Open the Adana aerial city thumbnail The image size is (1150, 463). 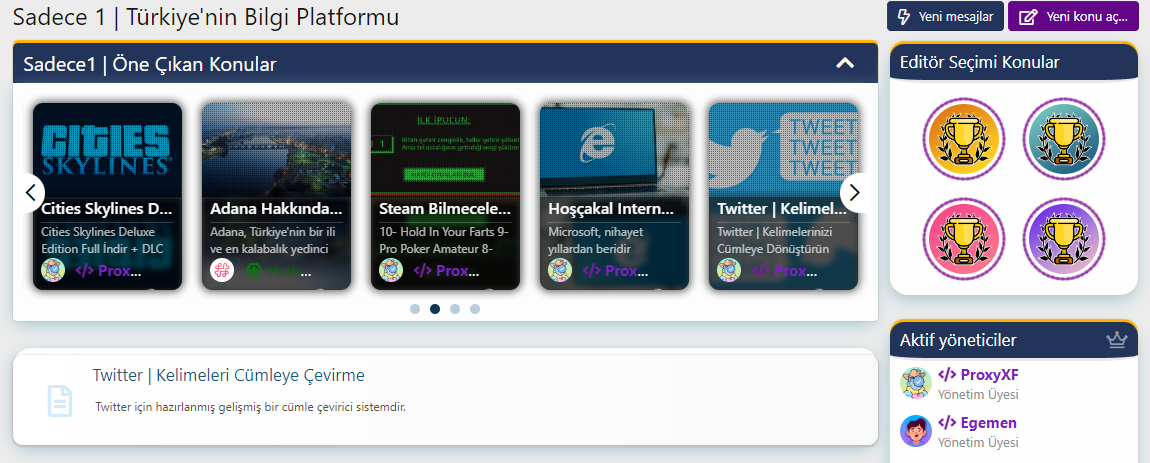tap(276, 149)
